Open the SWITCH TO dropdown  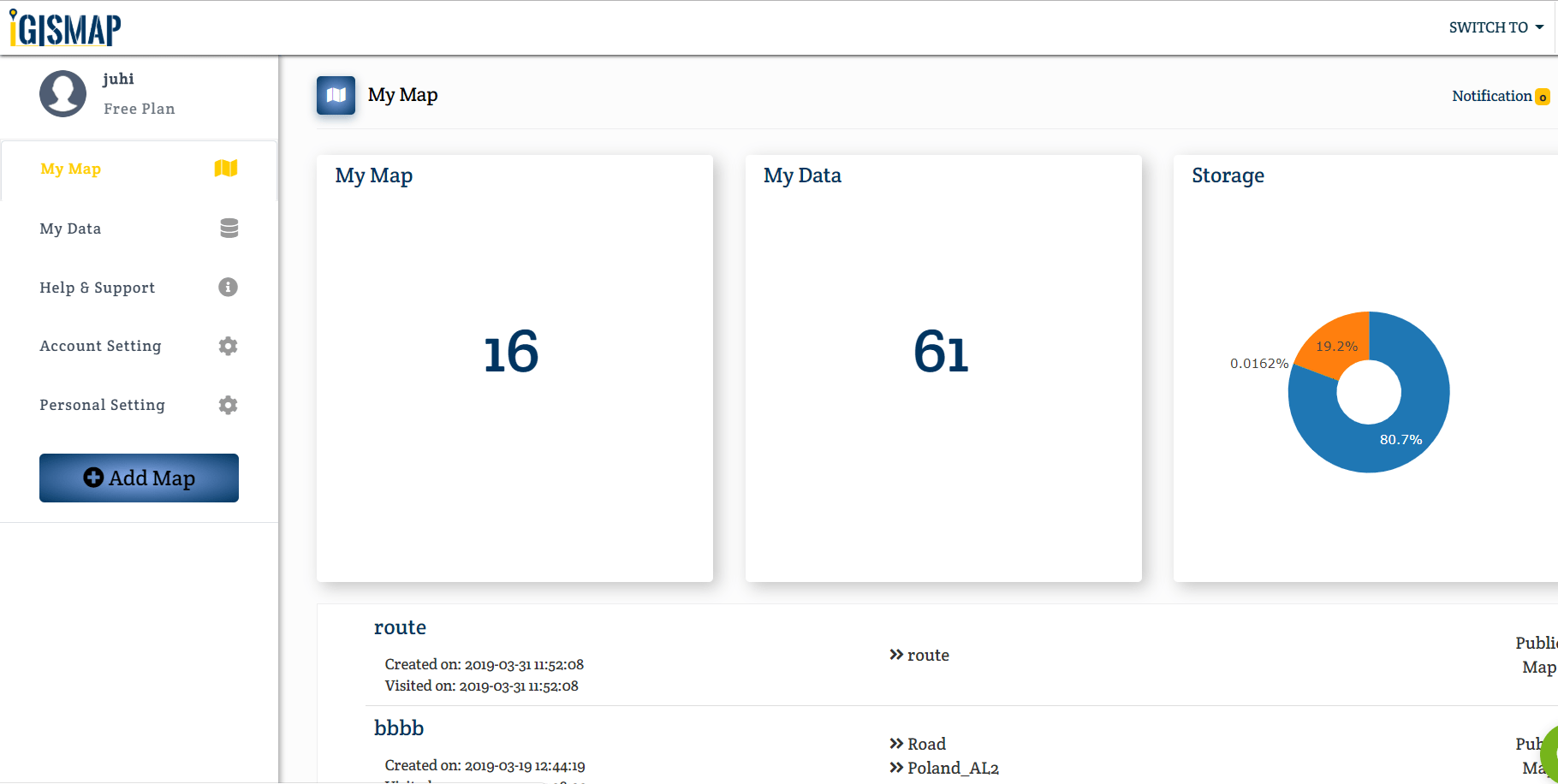pyautogui.click(x=1496, y=27)
